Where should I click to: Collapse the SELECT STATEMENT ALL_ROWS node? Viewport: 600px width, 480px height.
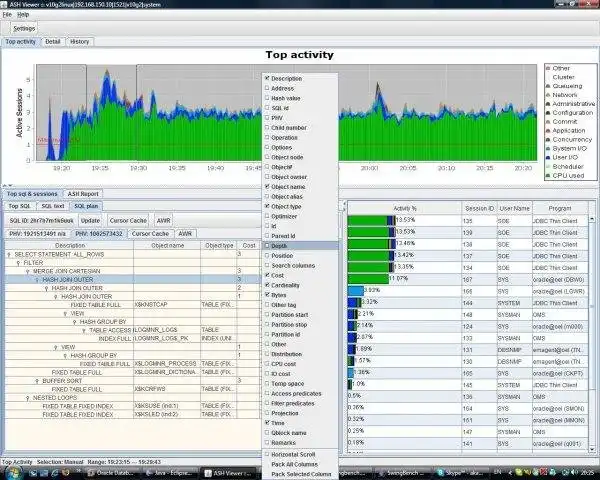pos(9,255)
